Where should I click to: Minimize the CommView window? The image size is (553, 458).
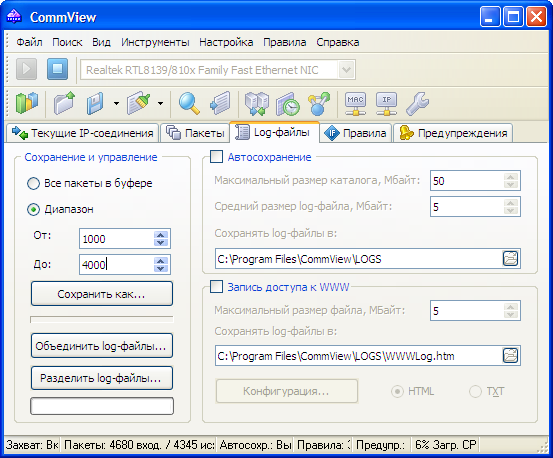coord(490,17)
